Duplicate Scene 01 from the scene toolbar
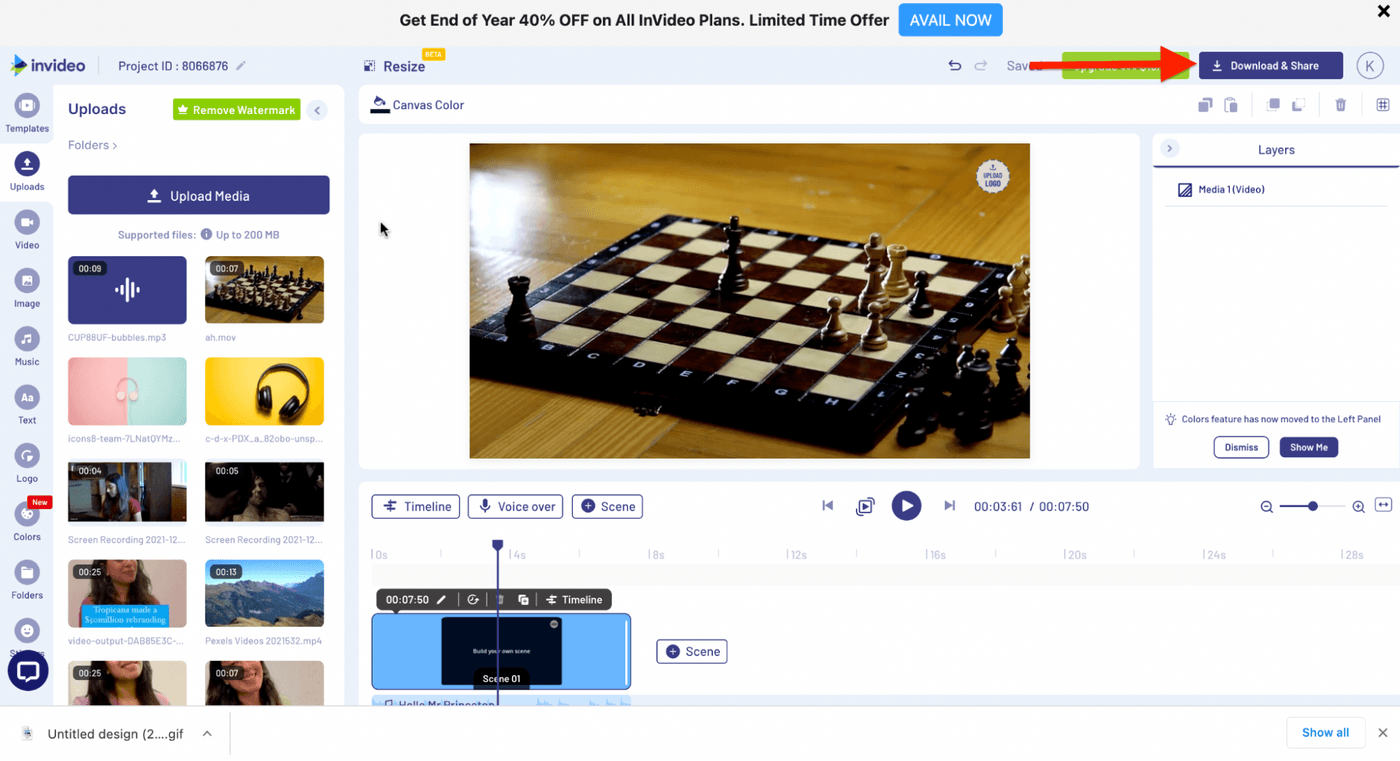The image size is (1400, 761). (x=523, y=600)
